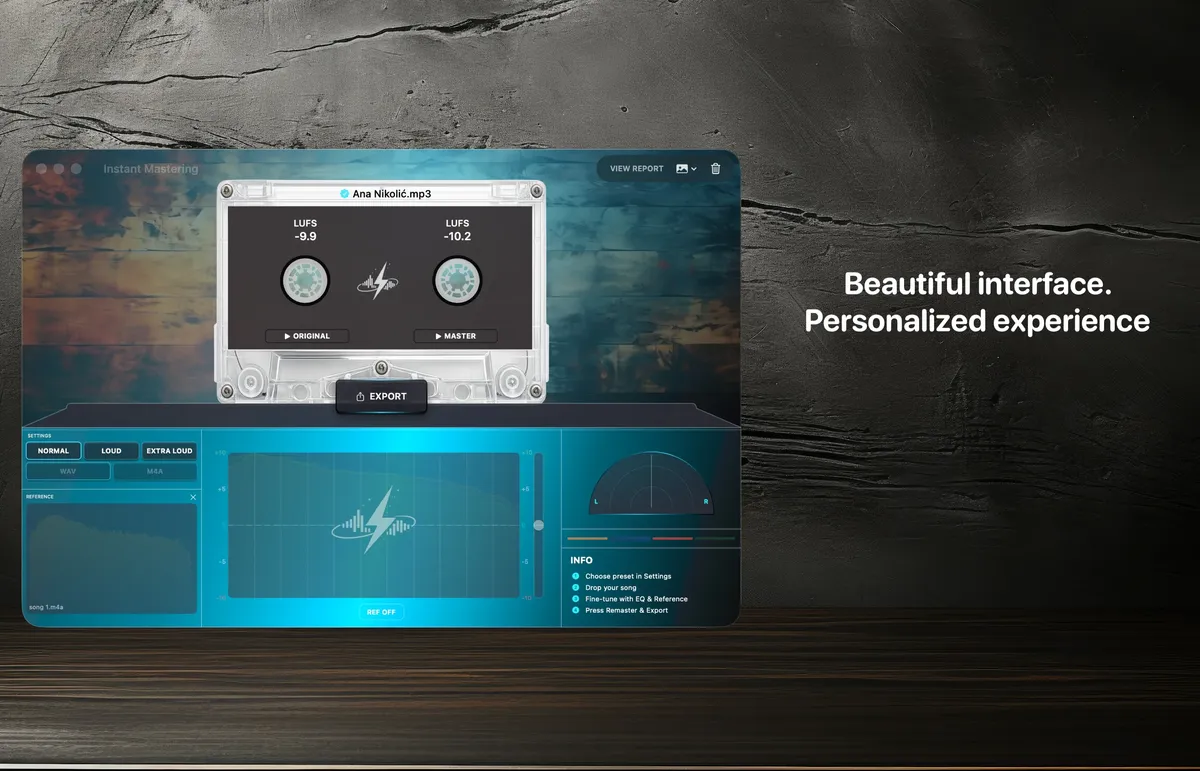Click the play icon on the ORIGINAL button
The height and width of the screenshot is (771, 1200).
pos(287,336)
